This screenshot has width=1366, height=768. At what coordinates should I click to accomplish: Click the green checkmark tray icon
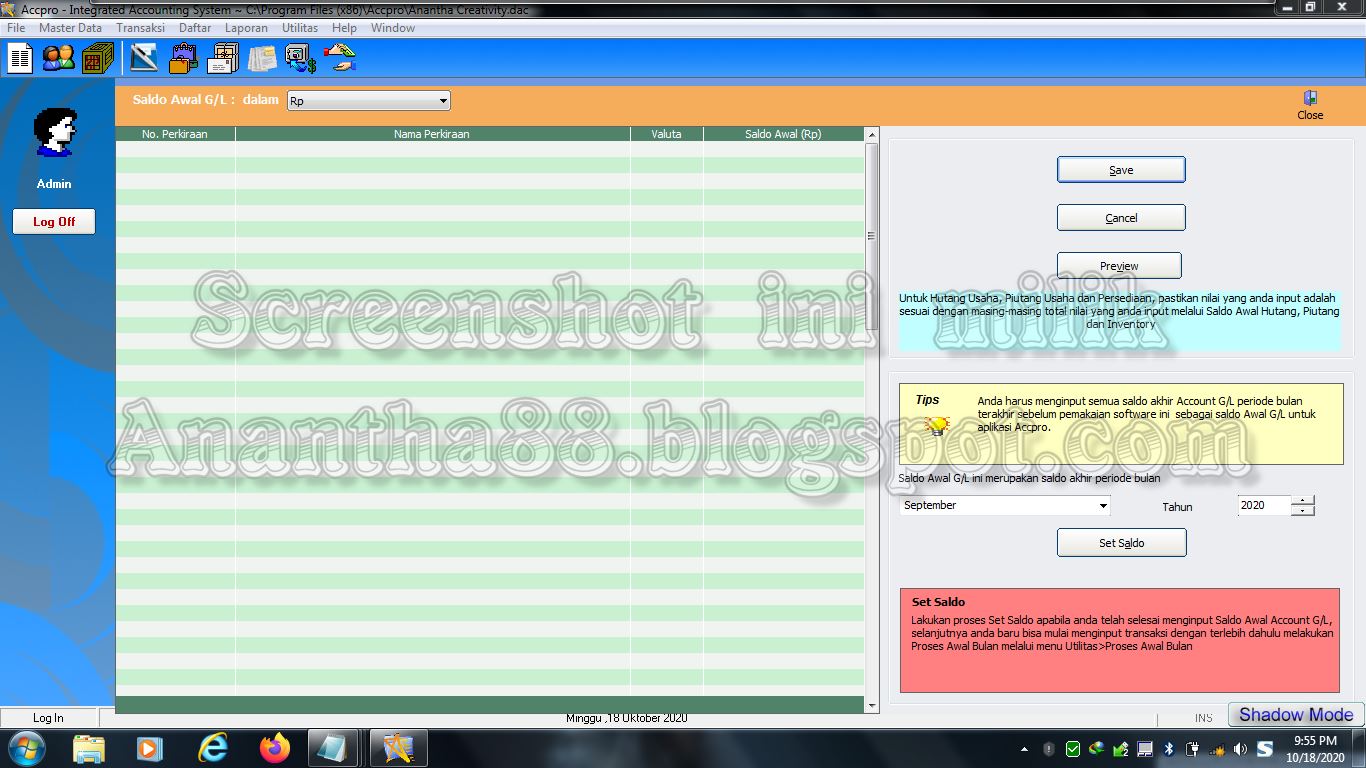pos(1072,749)
